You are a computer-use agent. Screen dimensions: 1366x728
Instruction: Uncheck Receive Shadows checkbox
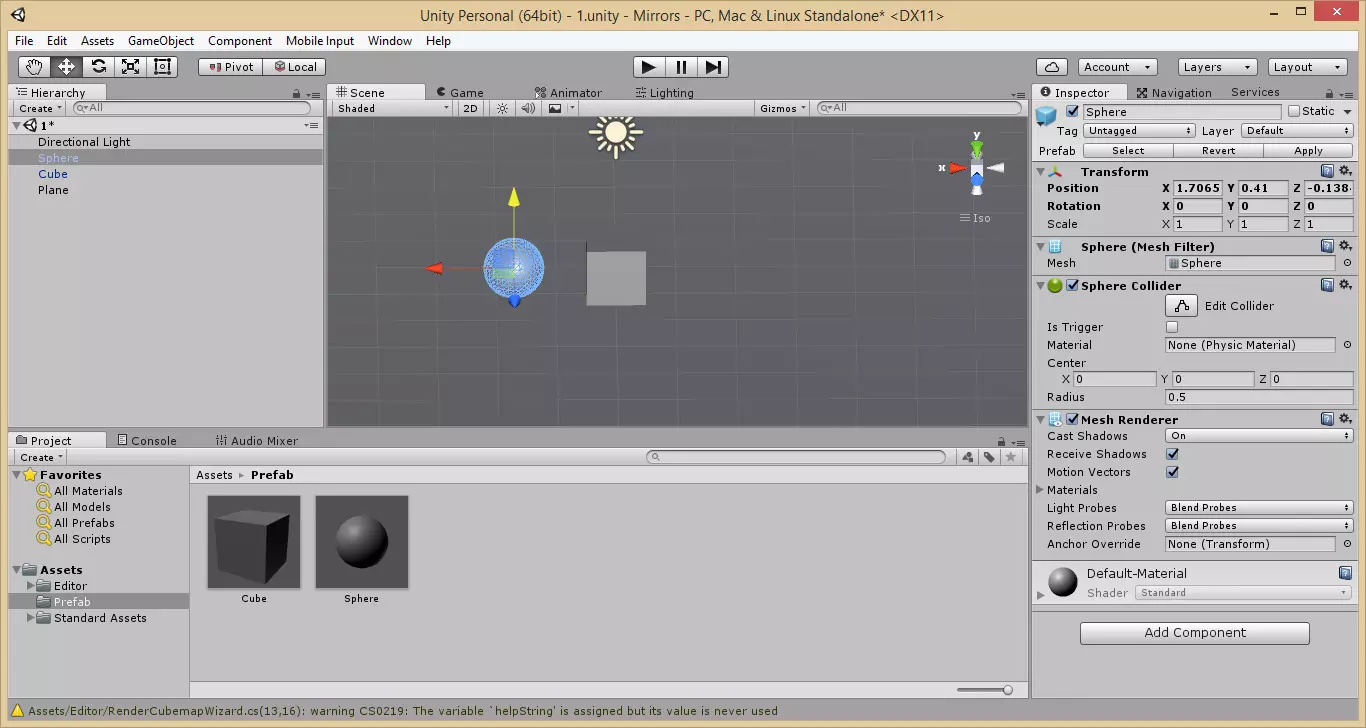[1172, 454]
